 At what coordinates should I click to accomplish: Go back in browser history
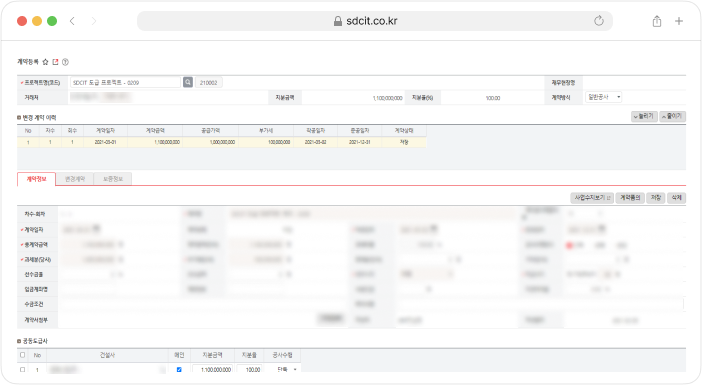coord(72,21)
